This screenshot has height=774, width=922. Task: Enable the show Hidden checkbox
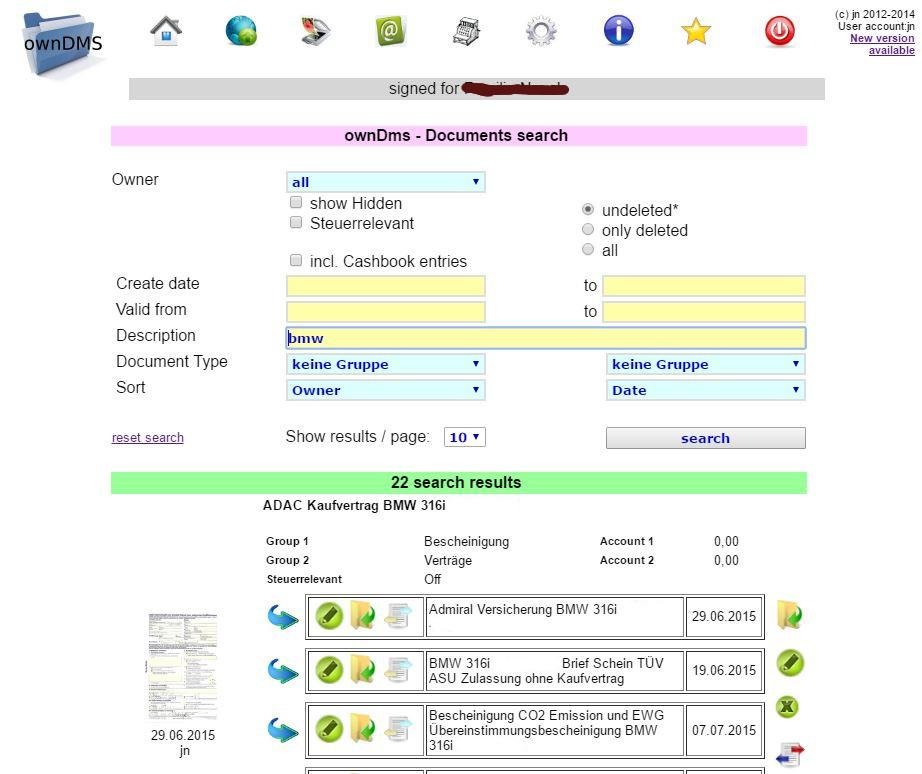pyautogui.click(x=296, y=202)
